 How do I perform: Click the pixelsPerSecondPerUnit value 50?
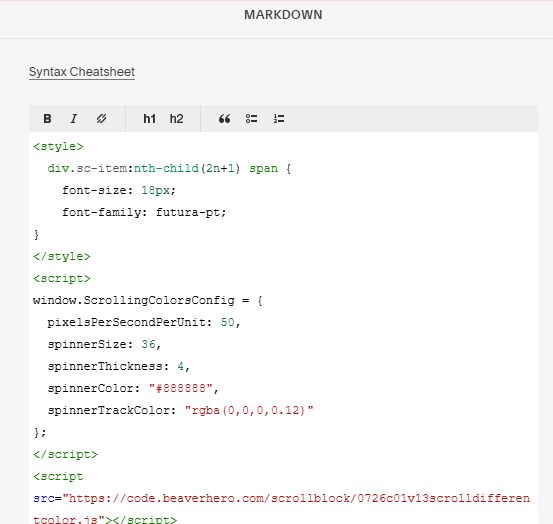pos(227,322)
